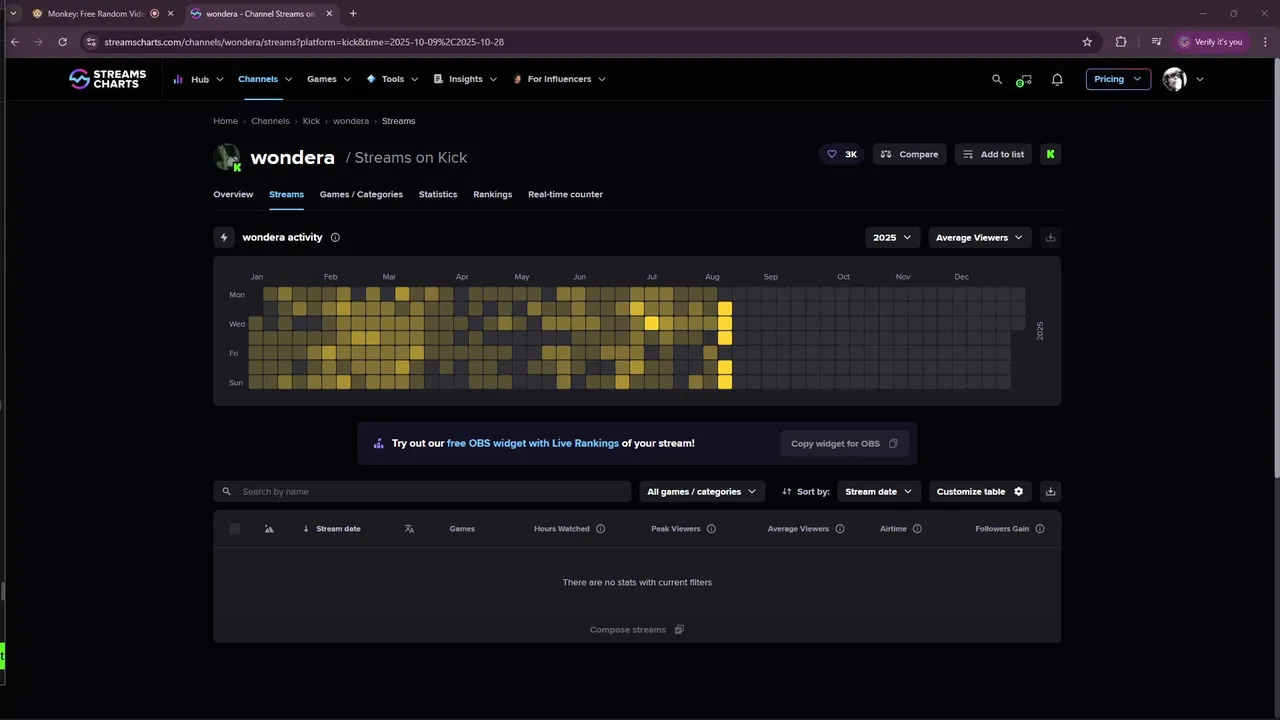The height and width of the screenshot is (720, 1280).
Task: Click the green Kick platform icon button
Action: tap(1050, 154)
